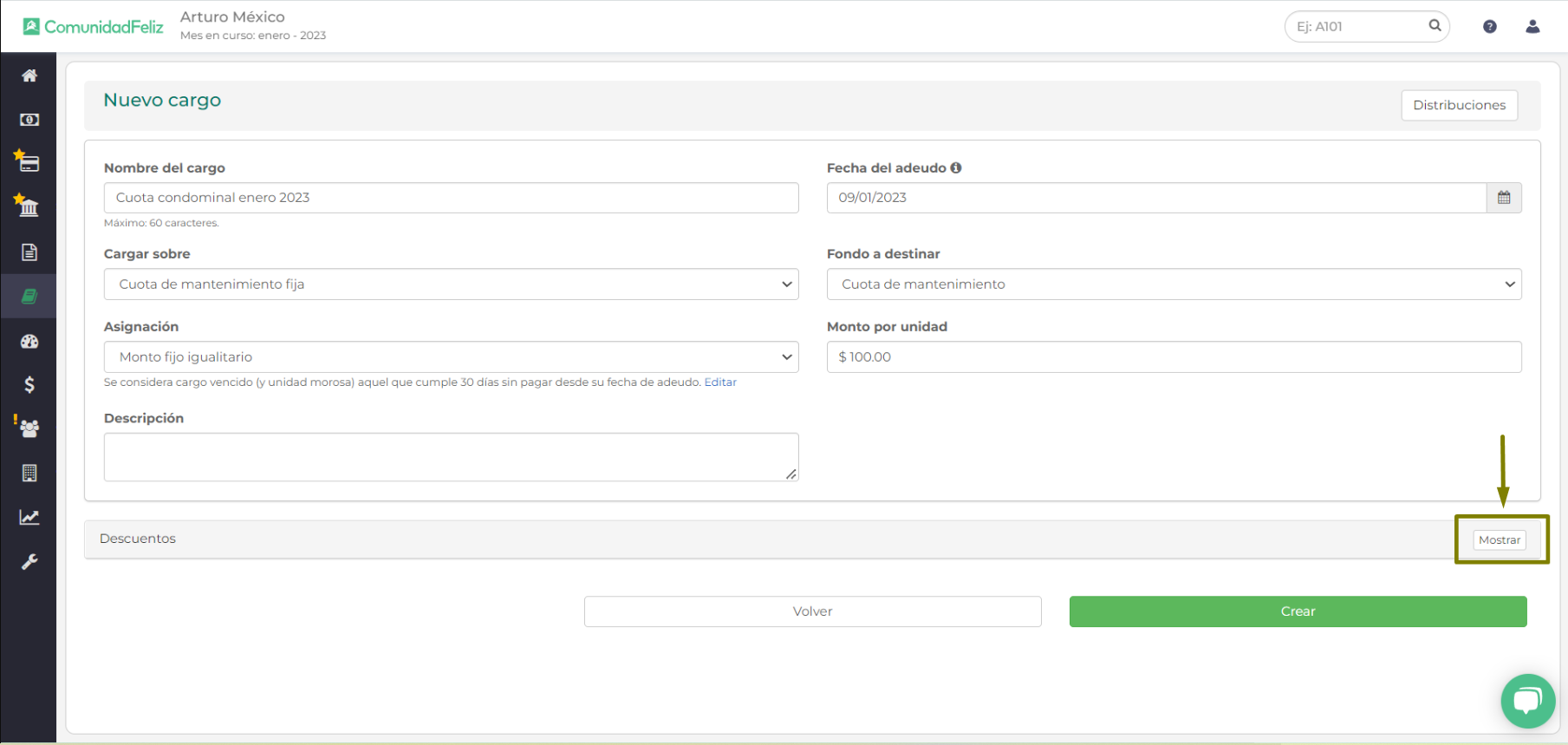This screenshot has height=745, width=1568.
Task: Click the dashboard gauge icon in sidebar
Action: [x=29, y=342]
